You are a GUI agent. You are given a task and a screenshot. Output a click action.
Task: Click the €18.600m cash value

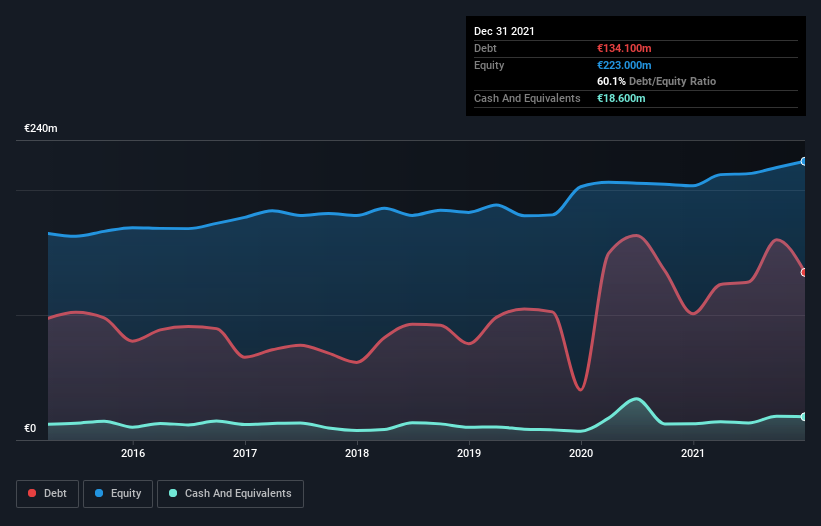[621, 98]
